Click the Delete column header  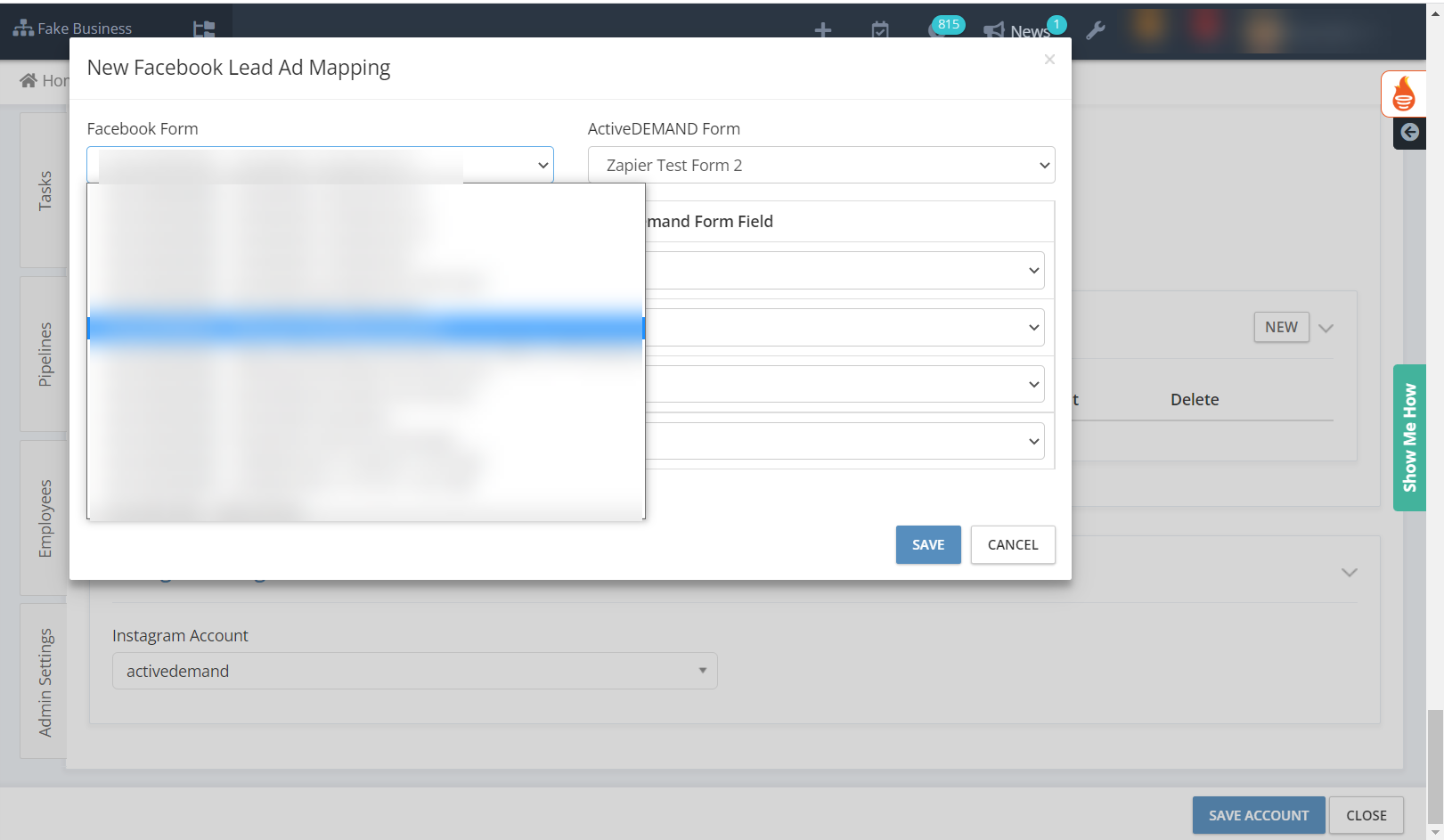click(1194, 400)
